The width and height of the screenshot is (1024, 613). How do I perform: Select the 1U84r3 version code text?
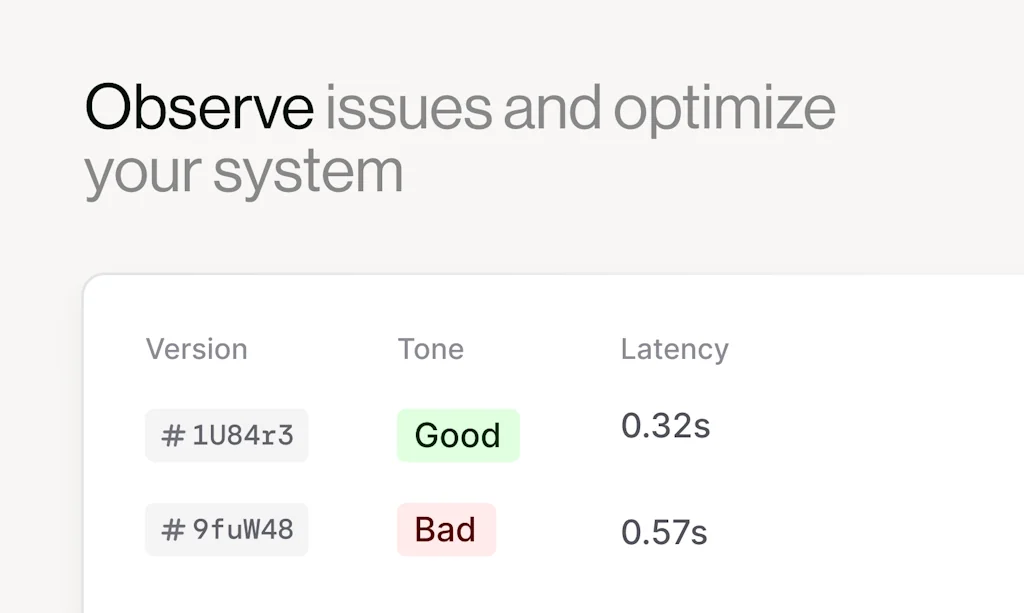click(243, 436)
